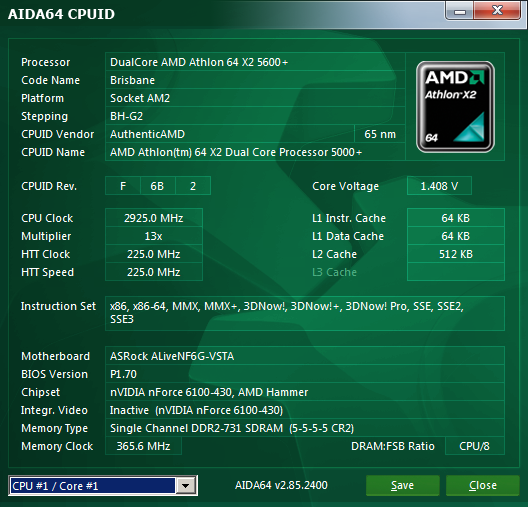Select the Brisbane code name field
Viewport: 528px width, 507px height.
(x=255, y=80)
